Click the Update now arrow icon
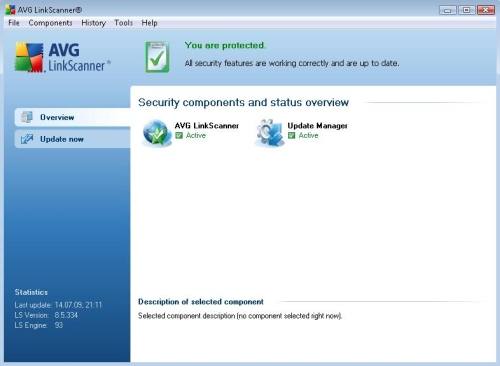The width and height of the screenshot is (500, 366). (27, 139)
